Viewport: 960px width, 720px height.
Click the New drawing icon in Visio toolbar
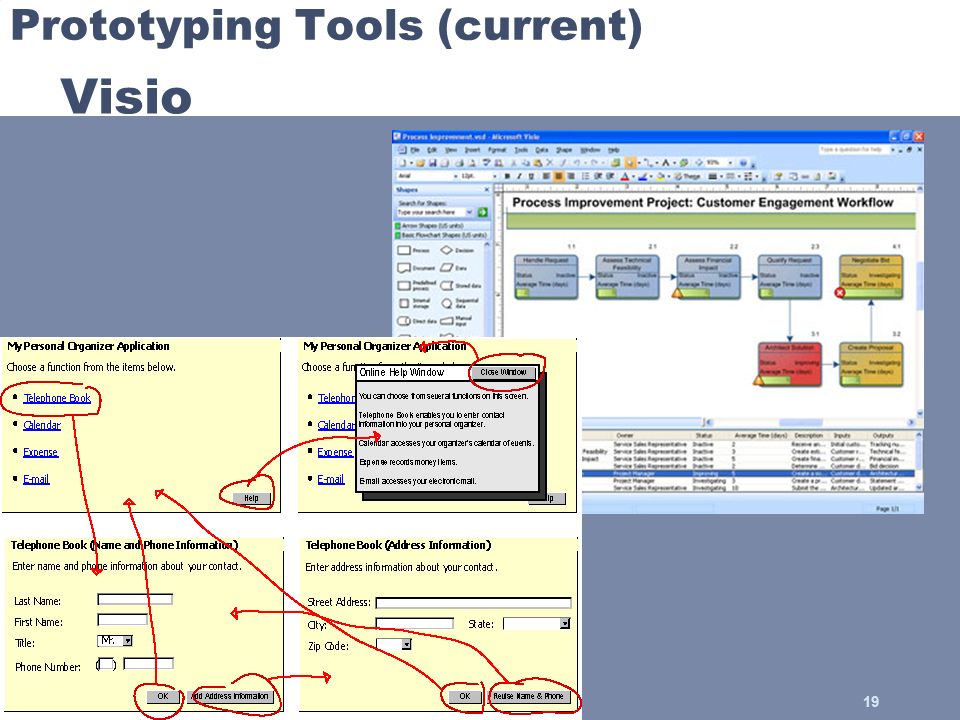(x=402, y=163)
